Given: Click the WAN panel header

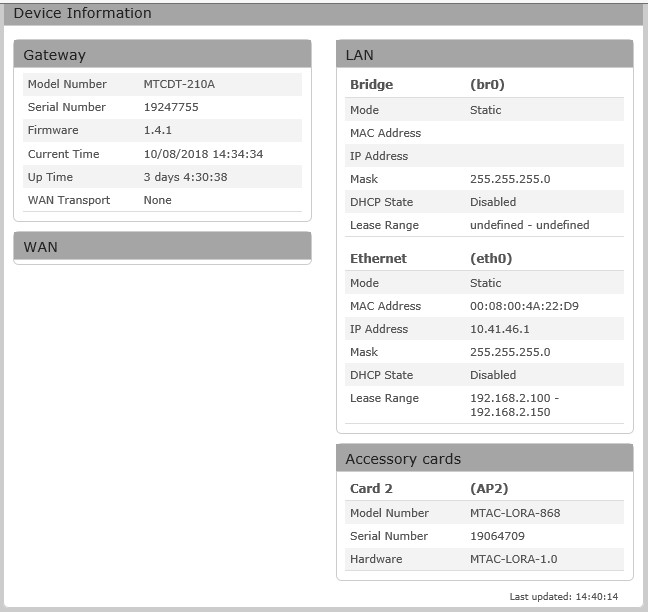Looking at the screenshot, I should tap(40, 246).
